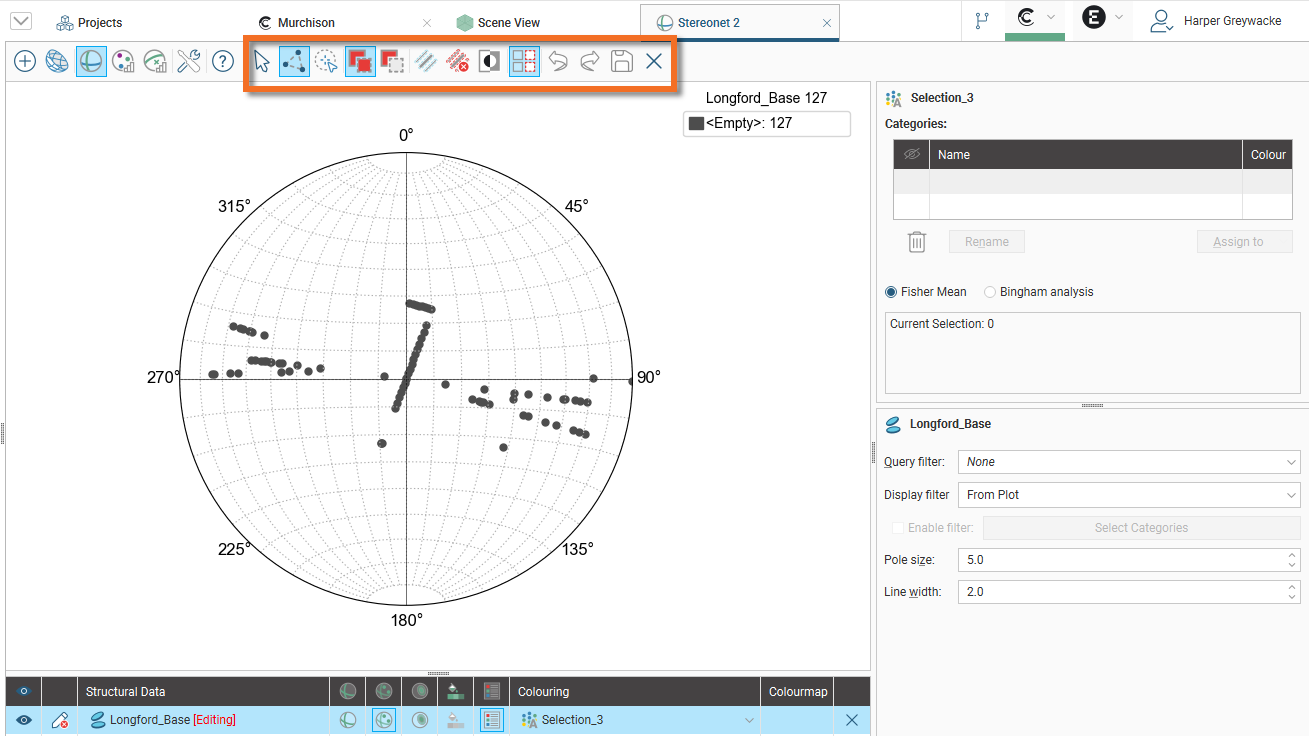This screenshot has width=1309, height=736.
Task: Open the wrench and screwdriver settings icon
Action: click(189, 62)
